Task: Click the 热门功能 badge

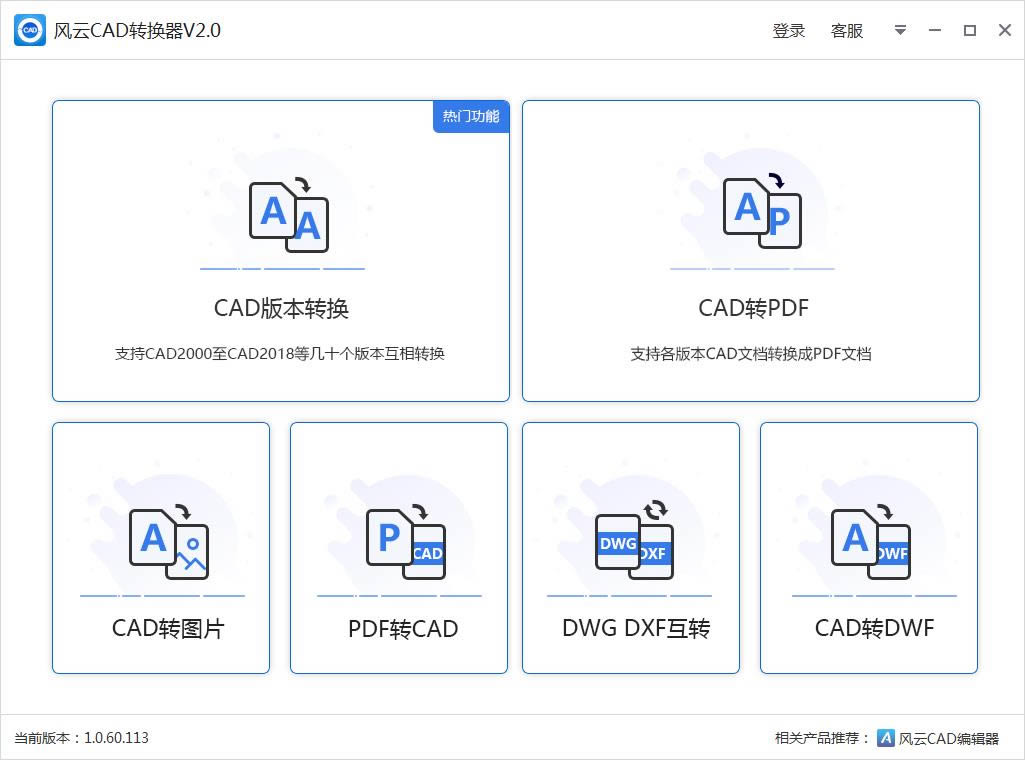Action: click(x=471, y=116)
